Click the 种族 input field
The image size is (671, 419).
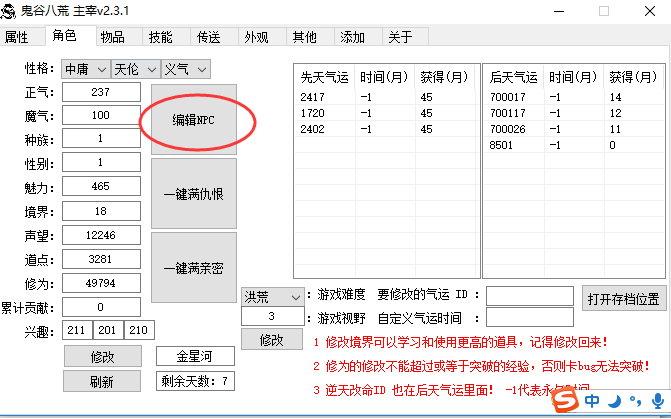(101, 138)
